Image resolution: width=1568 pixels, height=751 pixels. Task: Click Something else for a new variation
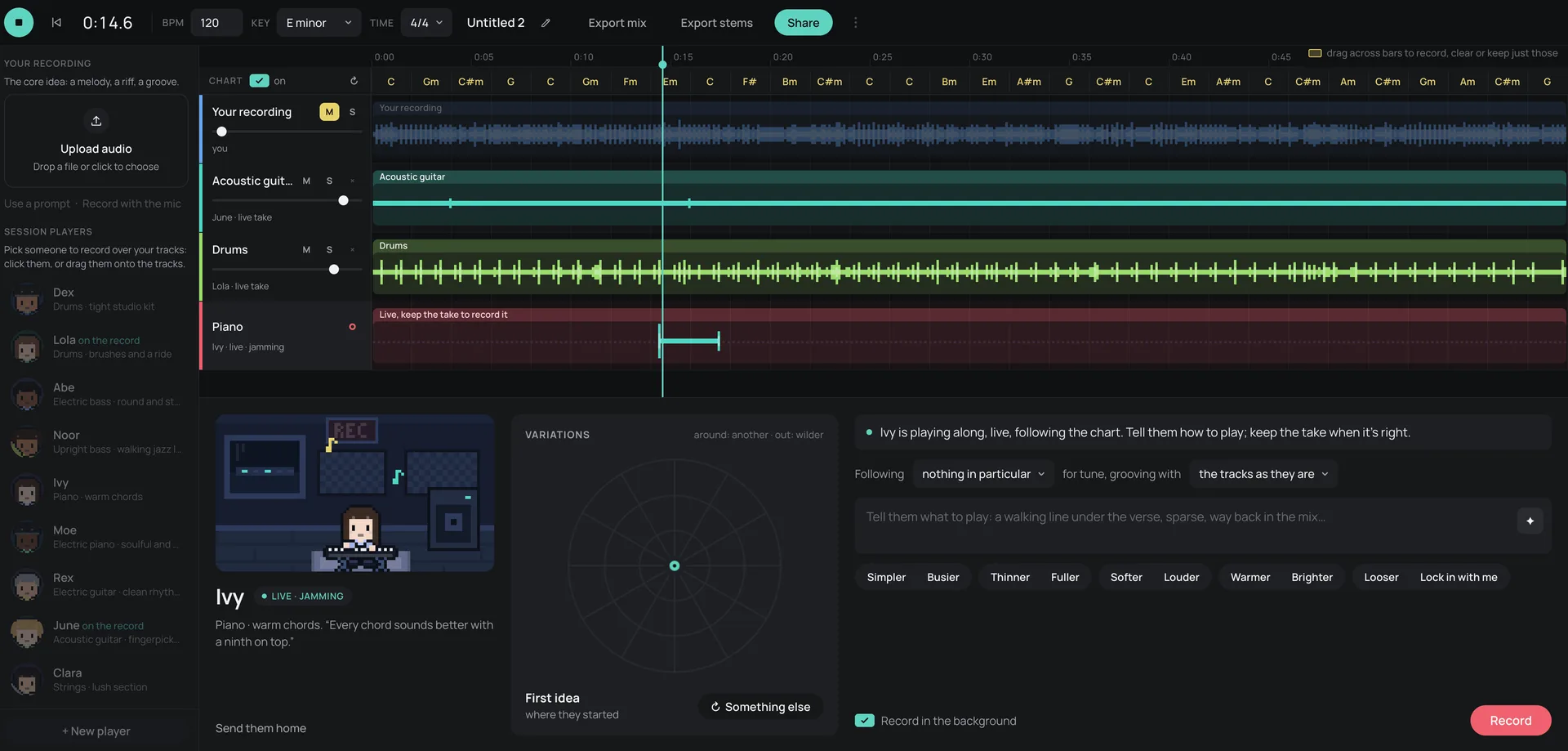[760, 707]
